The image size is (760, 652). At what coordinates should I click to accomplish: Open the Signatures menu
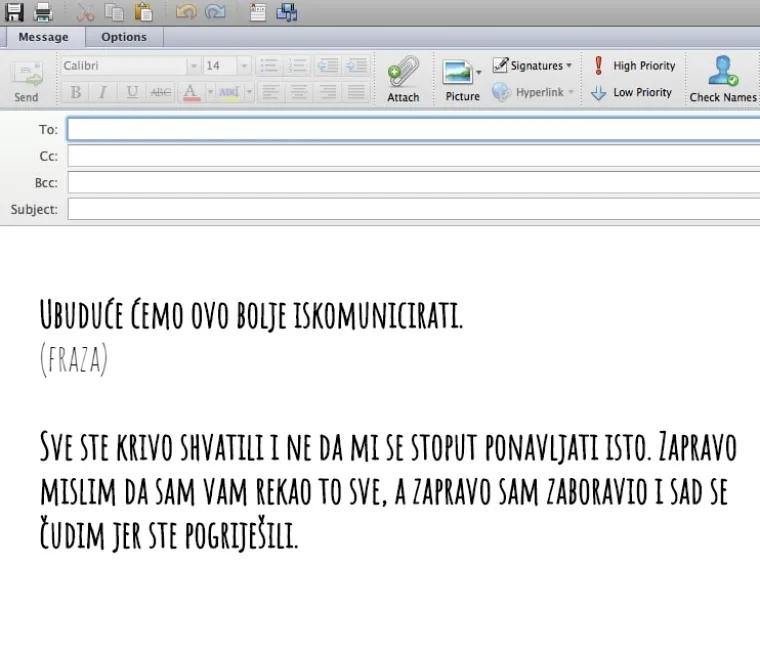click(x=532, y=65)
